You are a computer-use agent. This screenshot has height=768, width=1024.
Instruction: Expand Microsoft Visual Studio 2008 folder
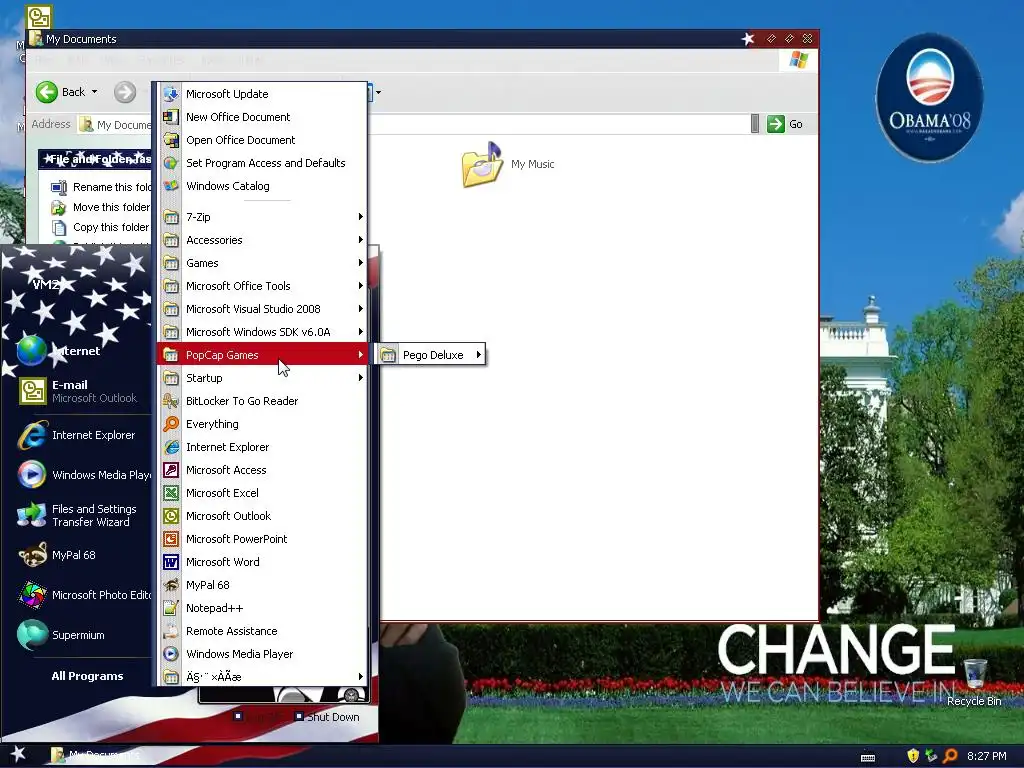coord(261,309)
